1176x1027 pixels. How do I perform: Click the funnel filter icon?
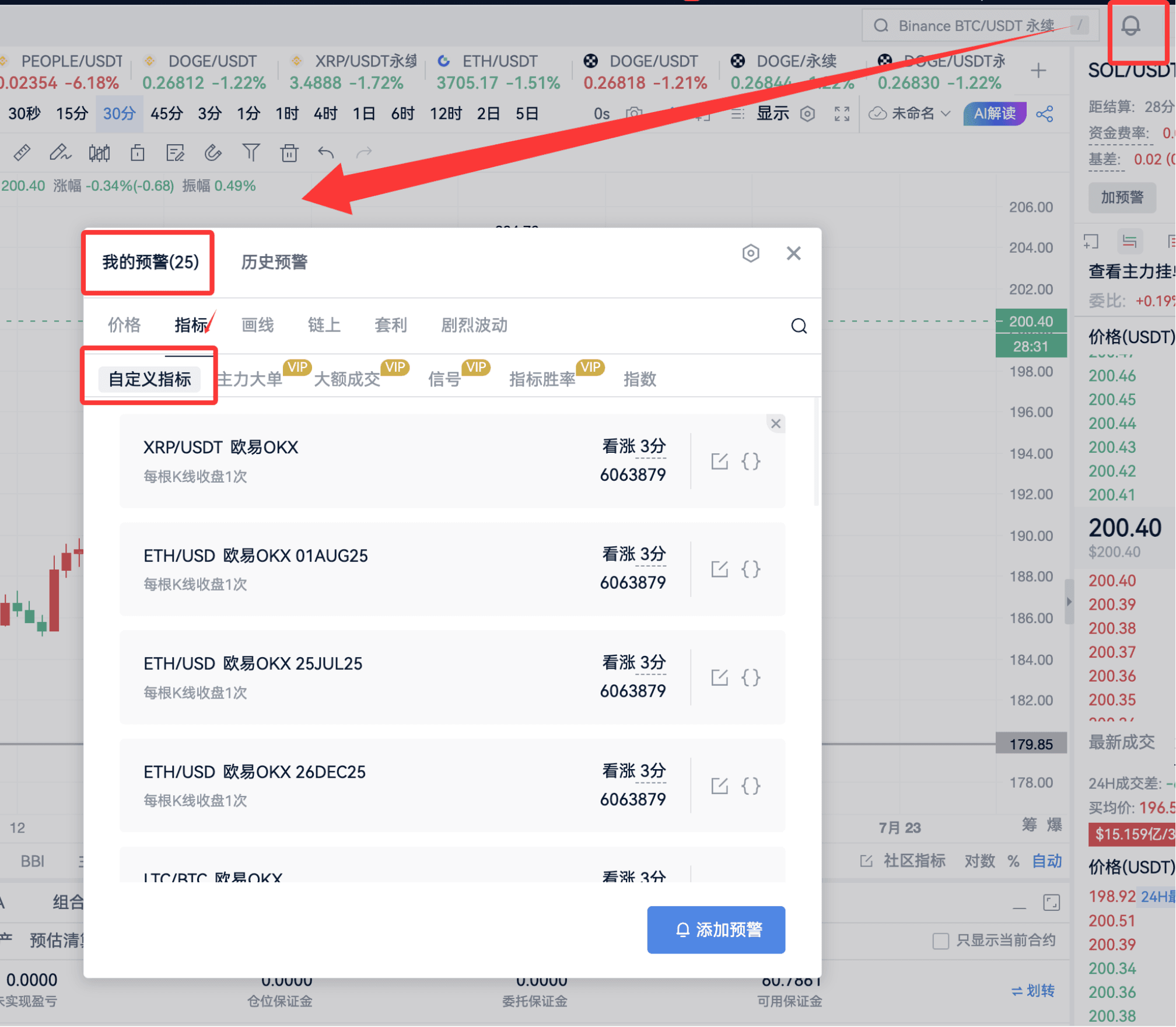tap(251, 153)
